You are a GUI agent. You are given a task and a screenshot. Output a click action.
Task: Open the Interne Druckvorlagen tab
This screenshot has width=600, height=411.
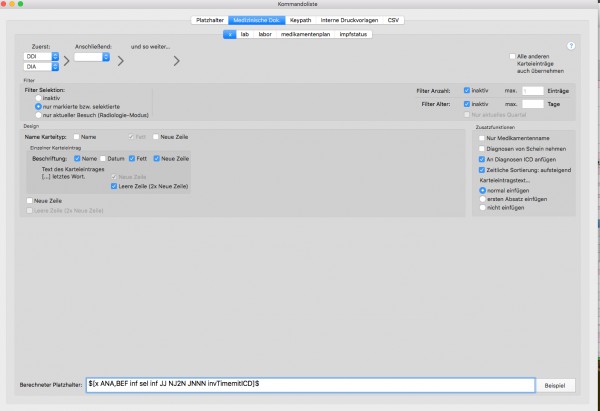click(x=349, y=20)
